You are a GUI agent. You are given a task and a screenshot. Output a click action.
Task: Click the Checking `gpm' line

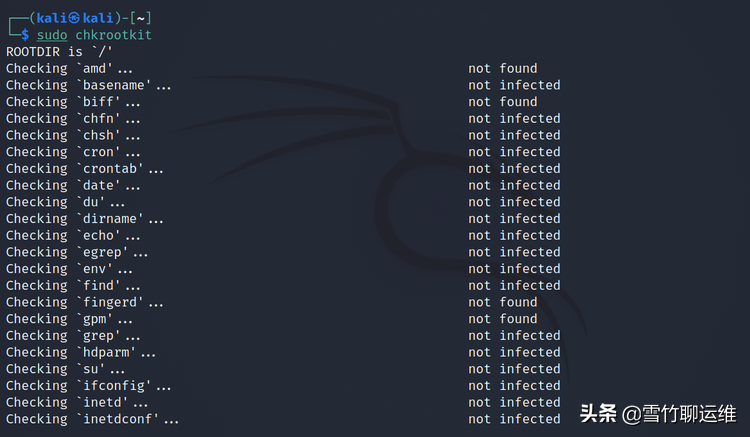coord(69,319)
